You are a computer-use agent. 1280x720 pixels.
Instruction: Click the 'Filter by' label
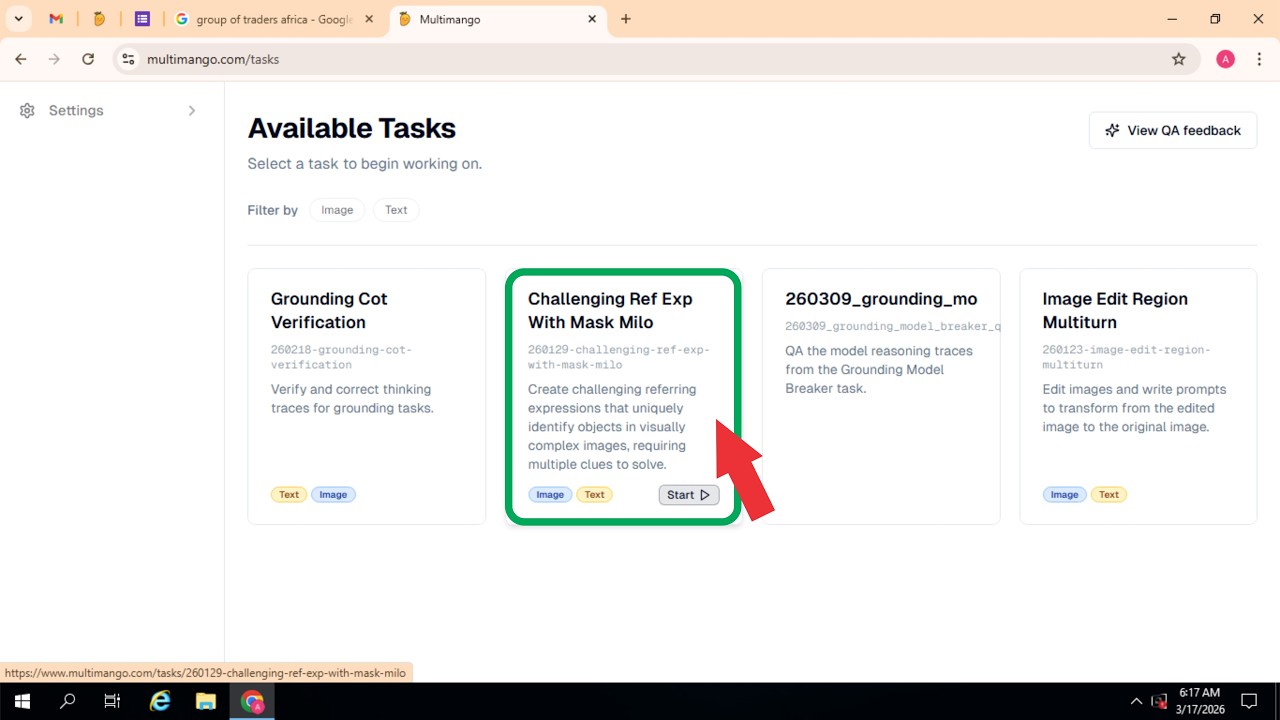pos(273,210)
